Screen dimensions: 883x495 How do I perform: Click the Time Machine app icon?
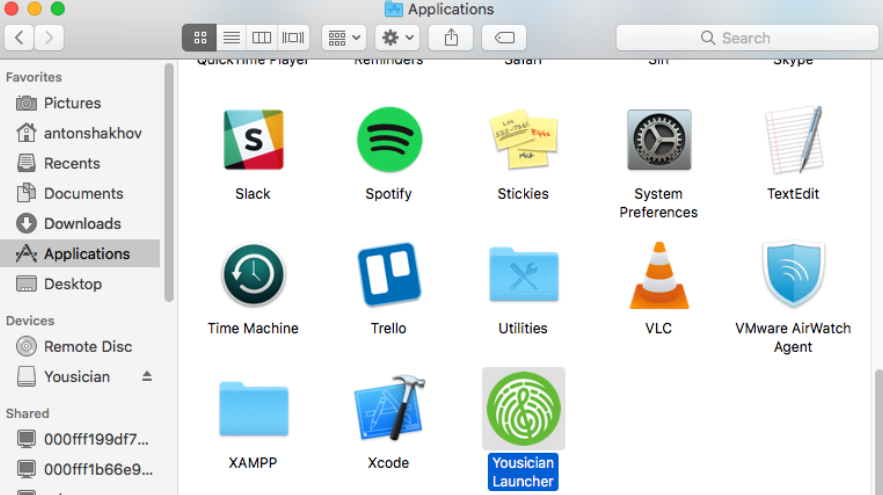(x=253, y=276)
